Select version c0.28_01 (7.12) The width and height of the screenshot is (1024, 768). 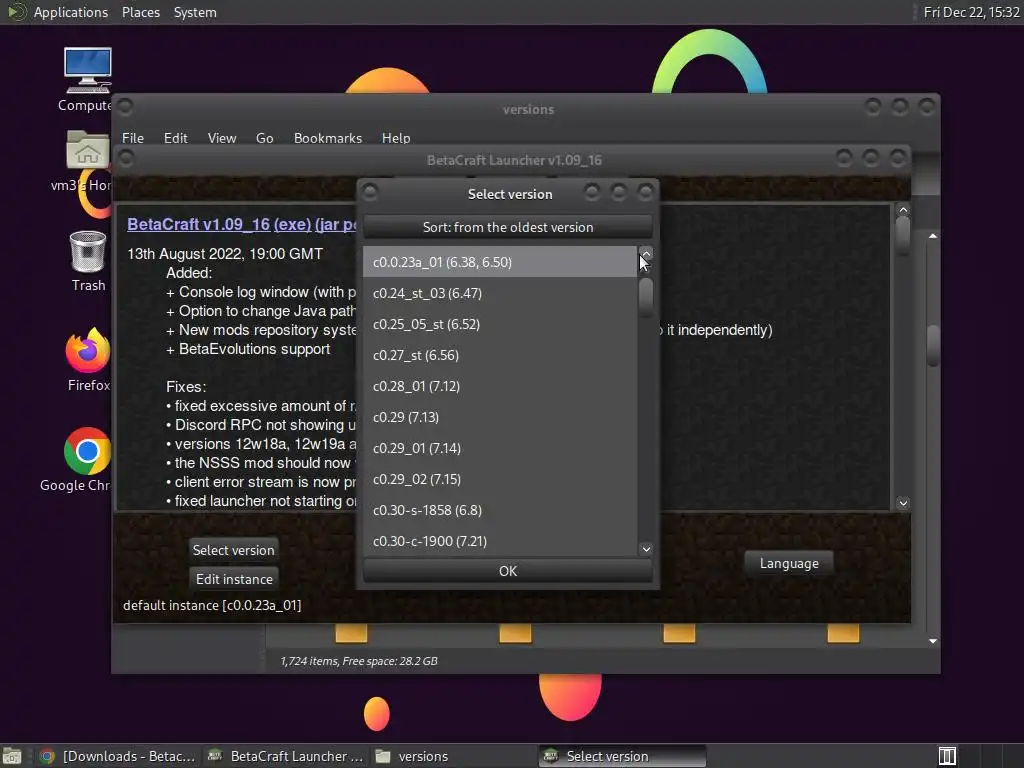click(500, 386)
